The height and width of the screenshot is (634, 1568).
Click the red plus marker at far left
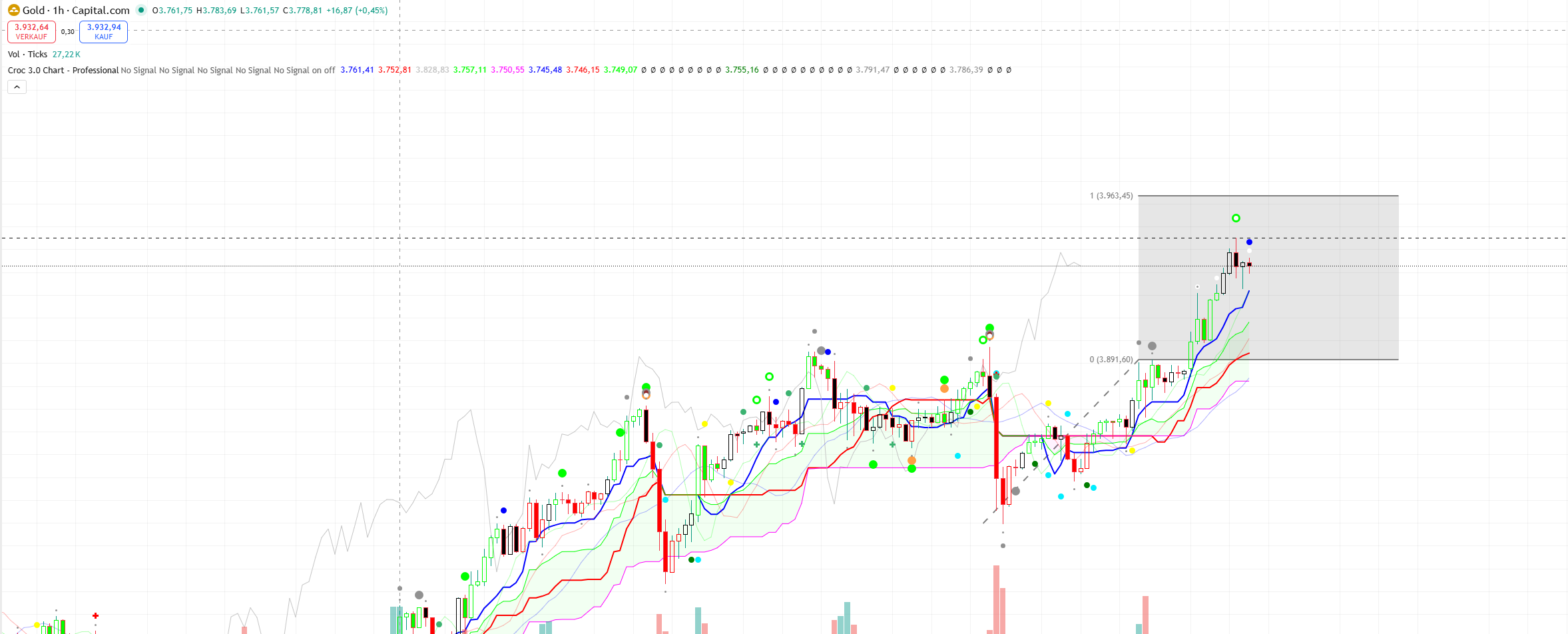coord(95,615)
